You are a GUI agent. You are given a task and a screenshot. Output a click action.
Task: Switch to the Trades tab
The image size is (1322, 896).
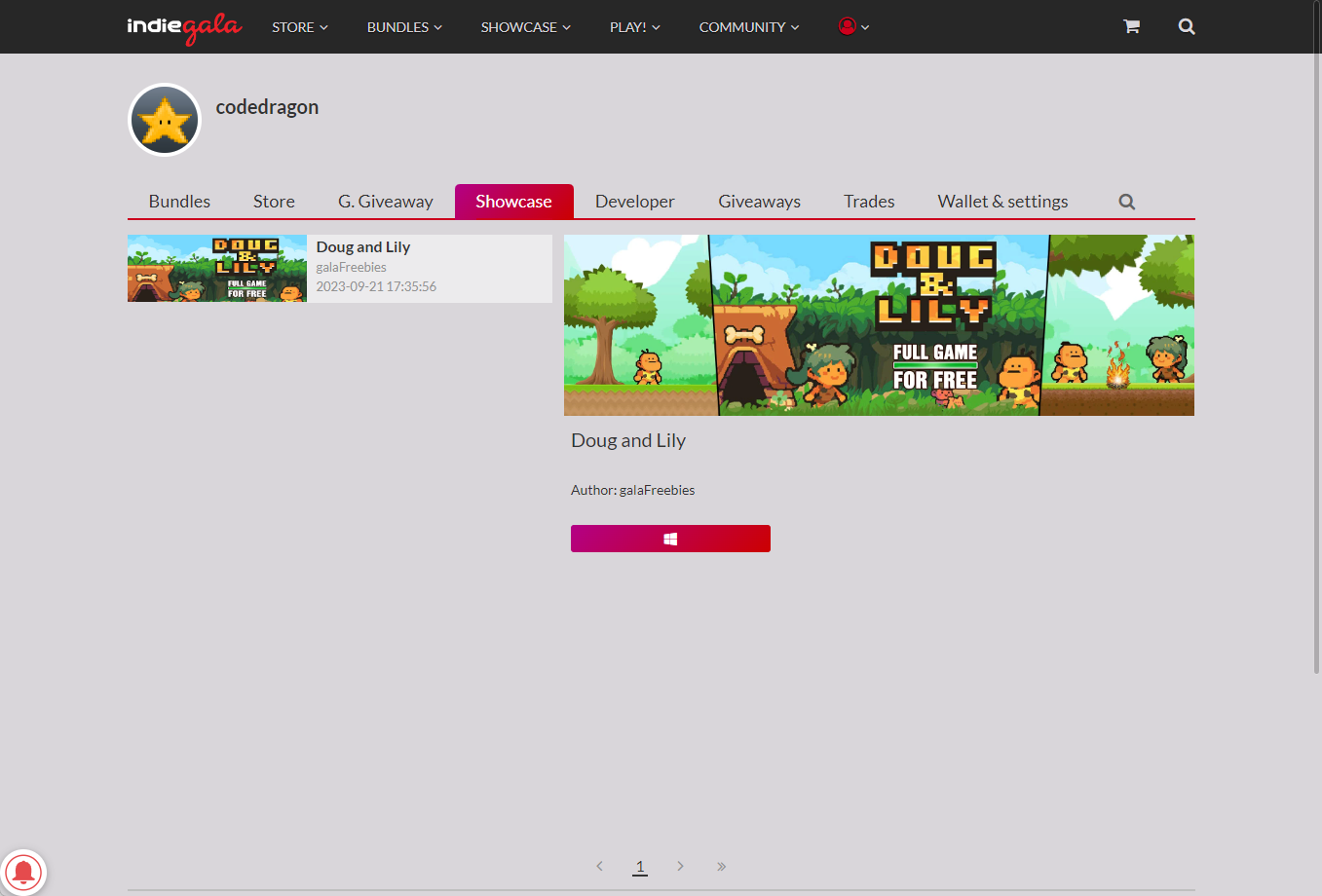(x=869, y=202)
